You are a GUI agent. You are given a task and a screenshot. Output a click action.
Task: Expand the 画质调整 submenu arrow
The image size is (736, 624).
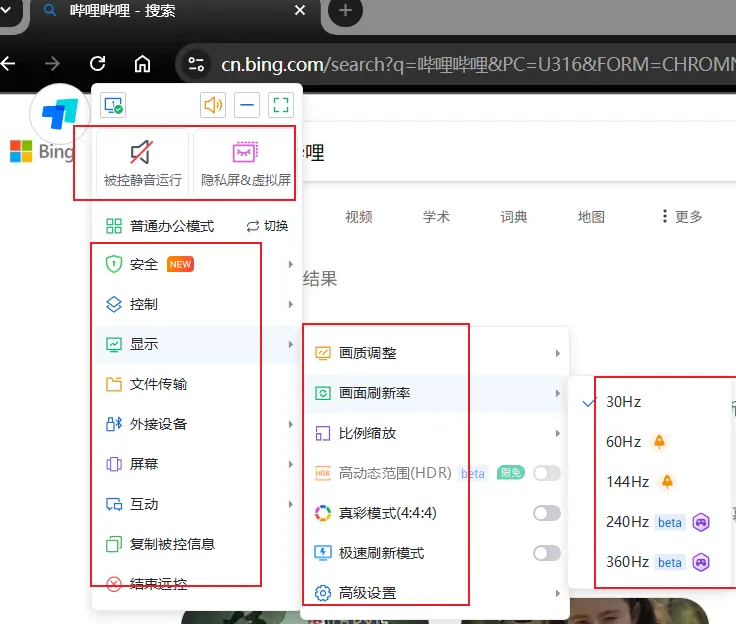(x=557, y=353)
